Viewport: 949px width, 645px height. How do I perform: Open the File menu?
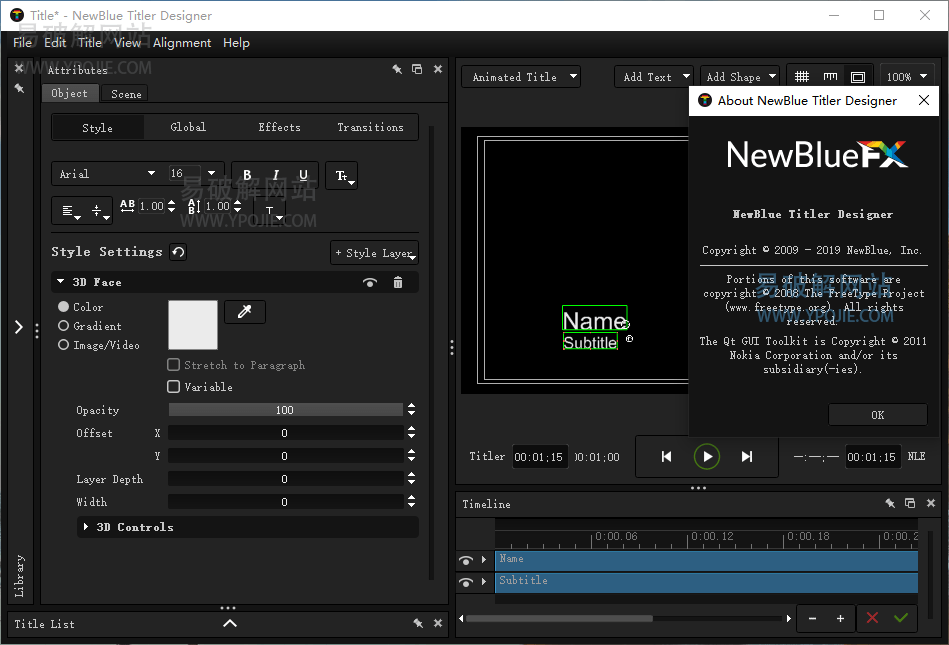click(x=22, y=42)
